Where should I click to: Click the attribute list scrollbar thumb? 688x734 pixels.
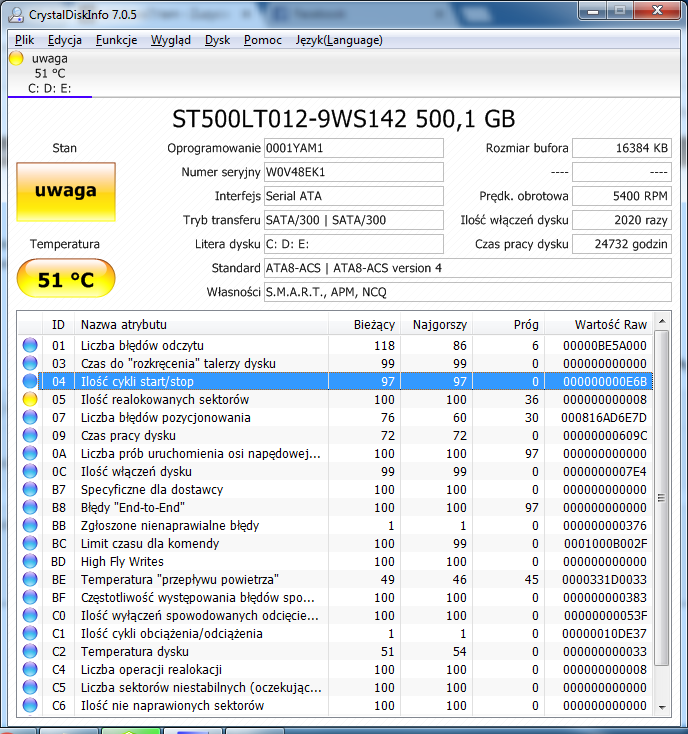click(x=662, y=498)
